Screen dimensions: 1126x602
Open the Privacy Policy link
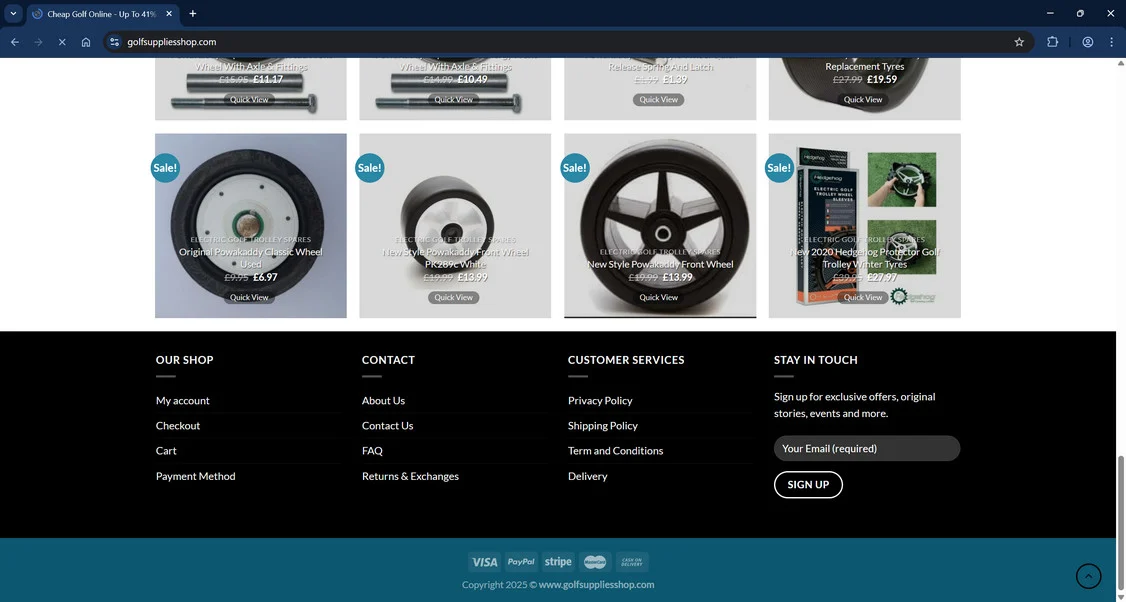(x=600, y=401)
